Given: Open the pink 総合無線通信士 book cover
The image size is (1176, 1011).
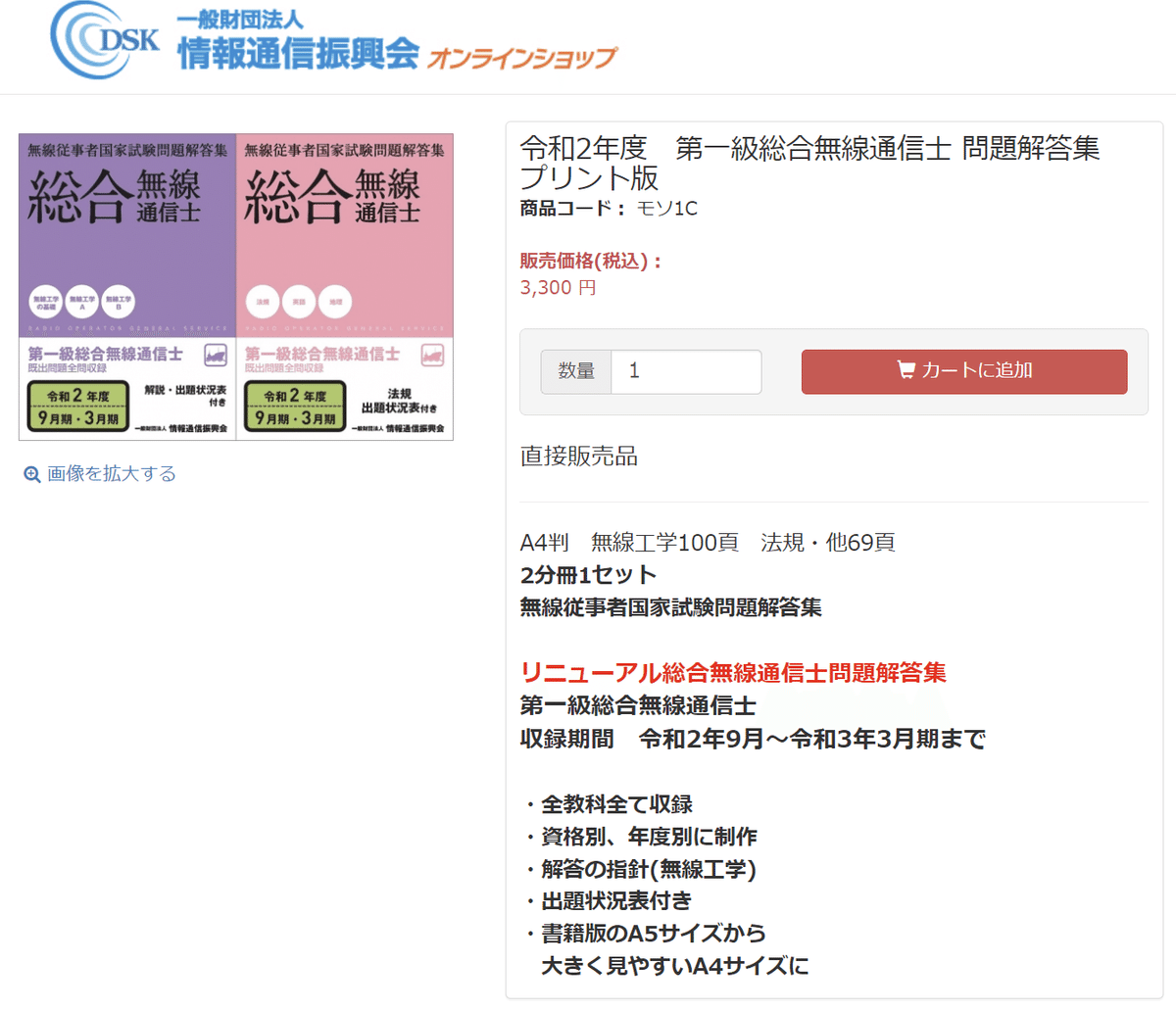Looking at the screenshot, I should click(x=345, y=287).
